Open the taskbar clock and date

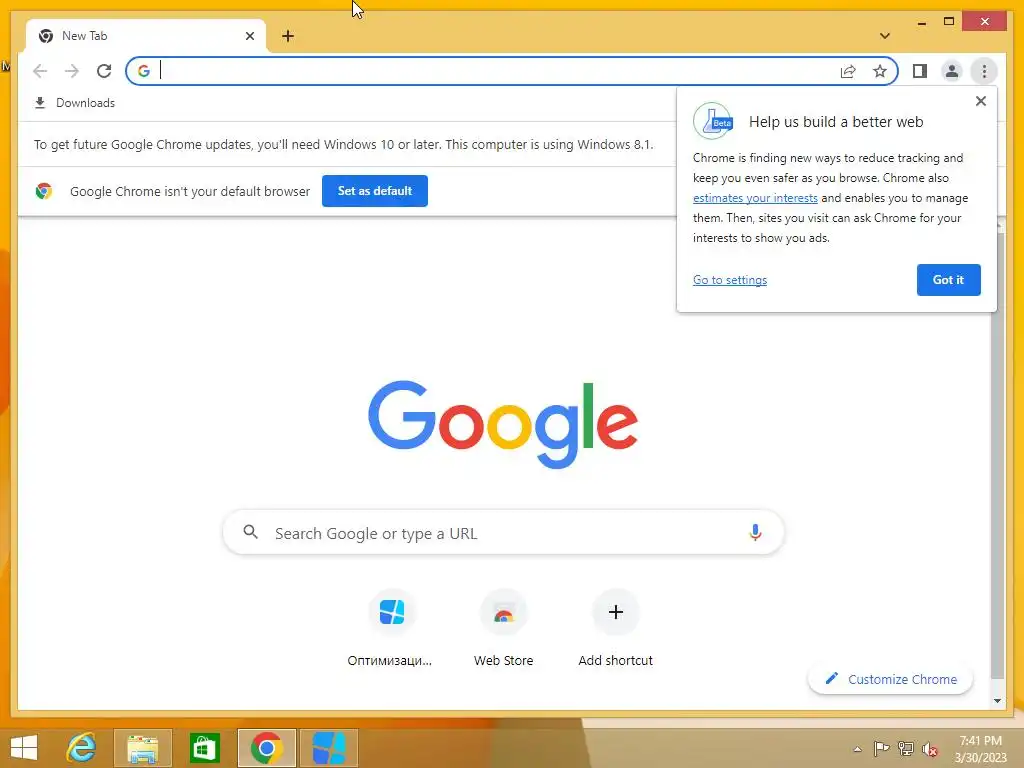click(981, 749)
